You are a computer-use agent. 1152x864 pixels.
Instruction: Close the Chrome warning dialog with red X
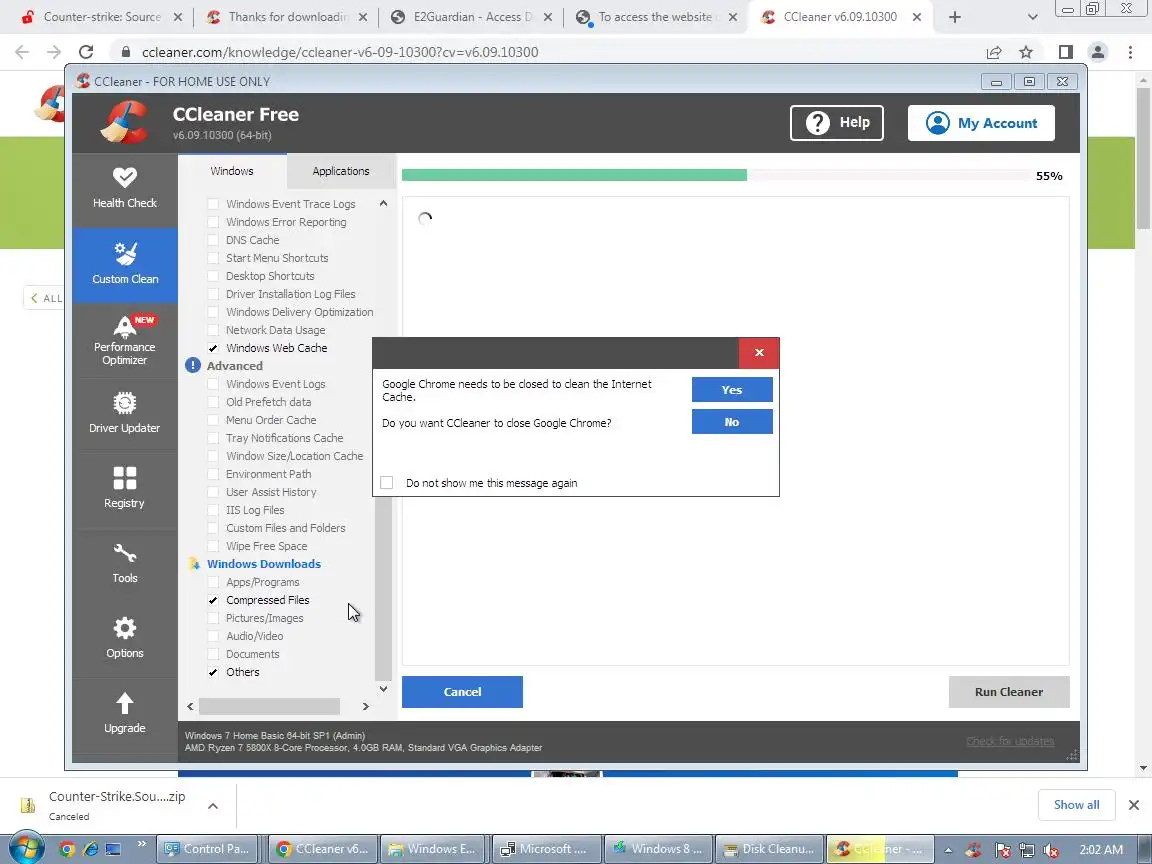(x=759, y=353)
